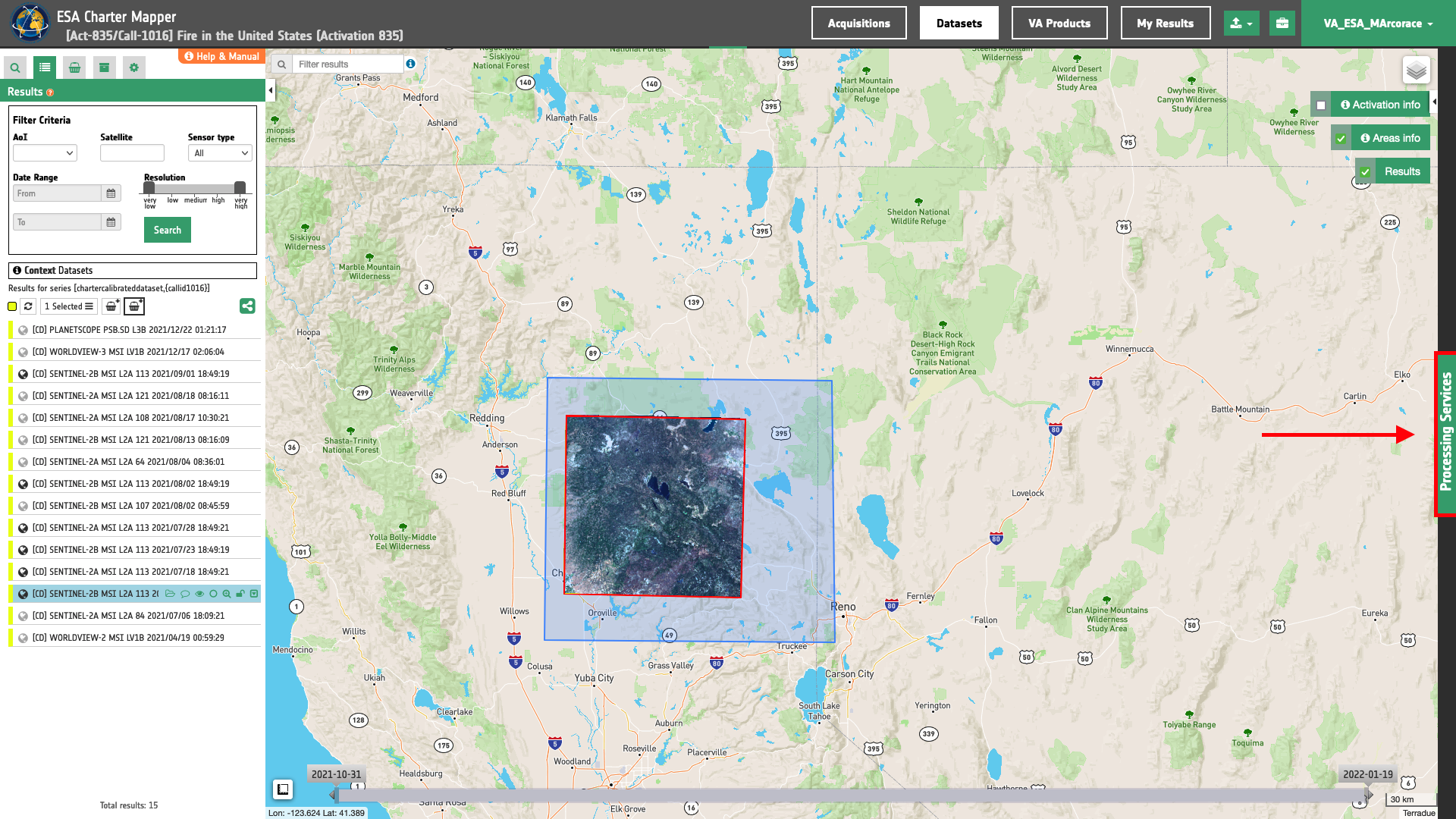
Task: Refresh the results list
Action: [28, 306]
